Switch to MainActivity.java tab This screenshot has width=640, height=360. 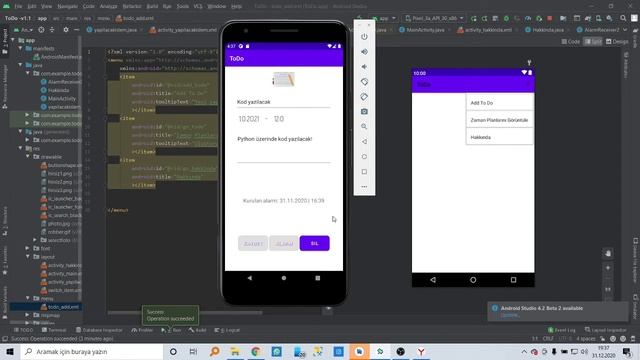click(423, 30)
